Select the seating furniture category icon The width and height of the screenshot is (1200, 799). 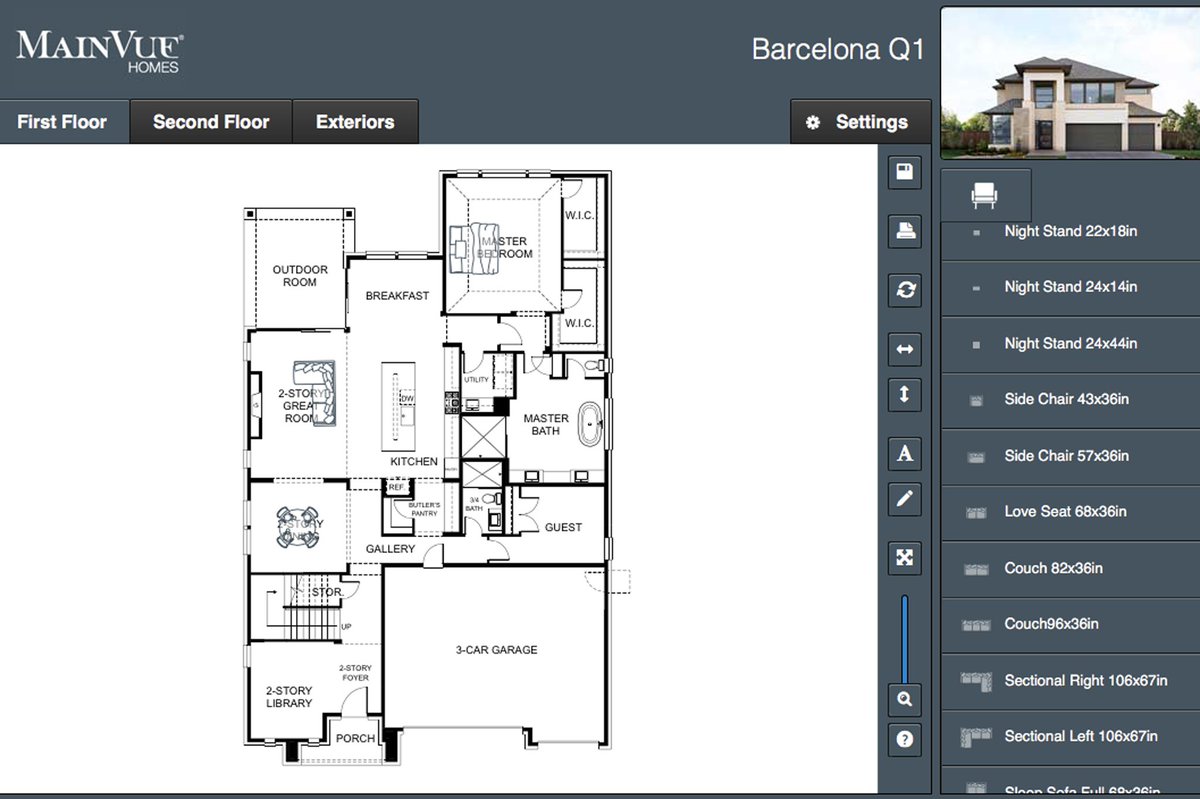(x=984, y=194)
